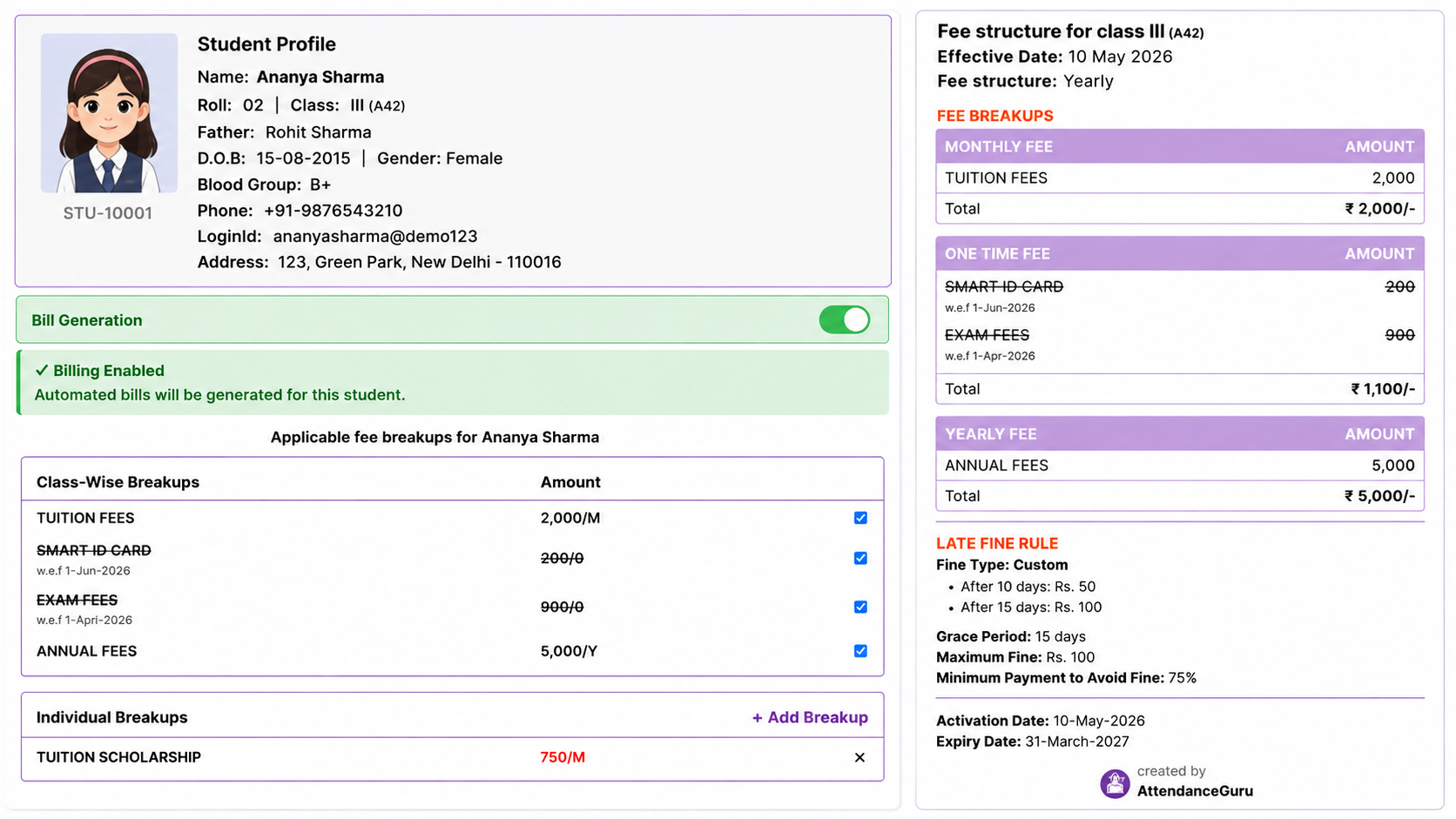Click the ANNUAL FEES row in Yearly Fee table
Image resolution: width=1456 pixels, height=819 pixels.
(1180, 466)
